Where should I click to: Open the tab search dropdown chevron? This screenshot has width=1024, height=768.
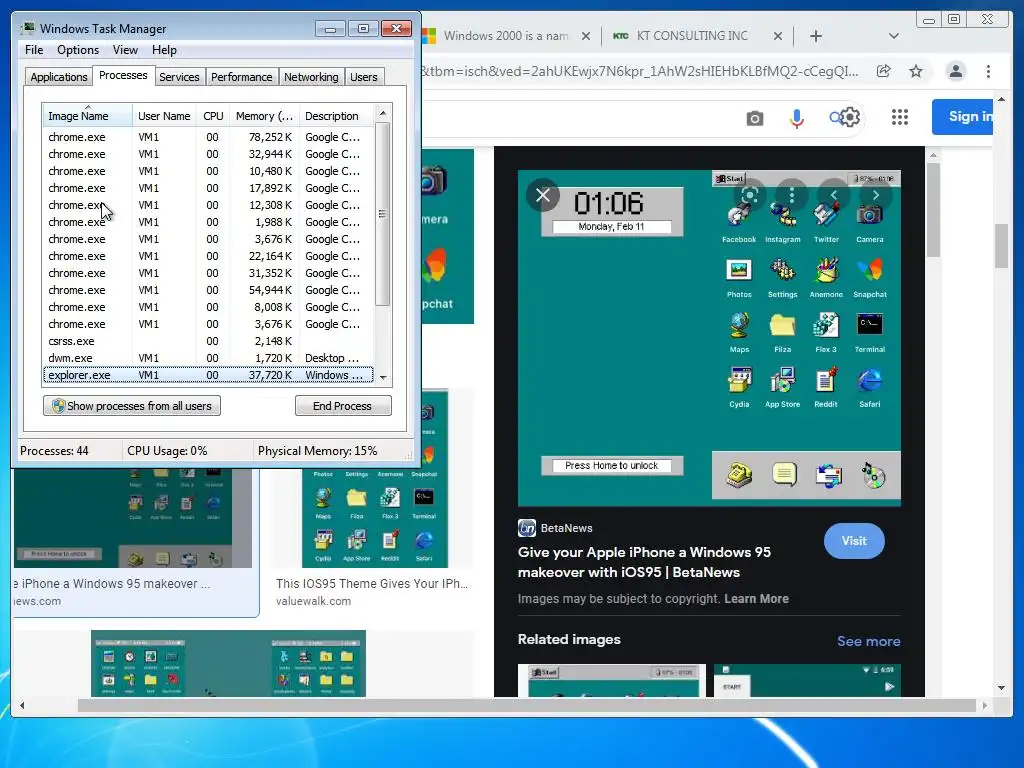coord(894,37)
